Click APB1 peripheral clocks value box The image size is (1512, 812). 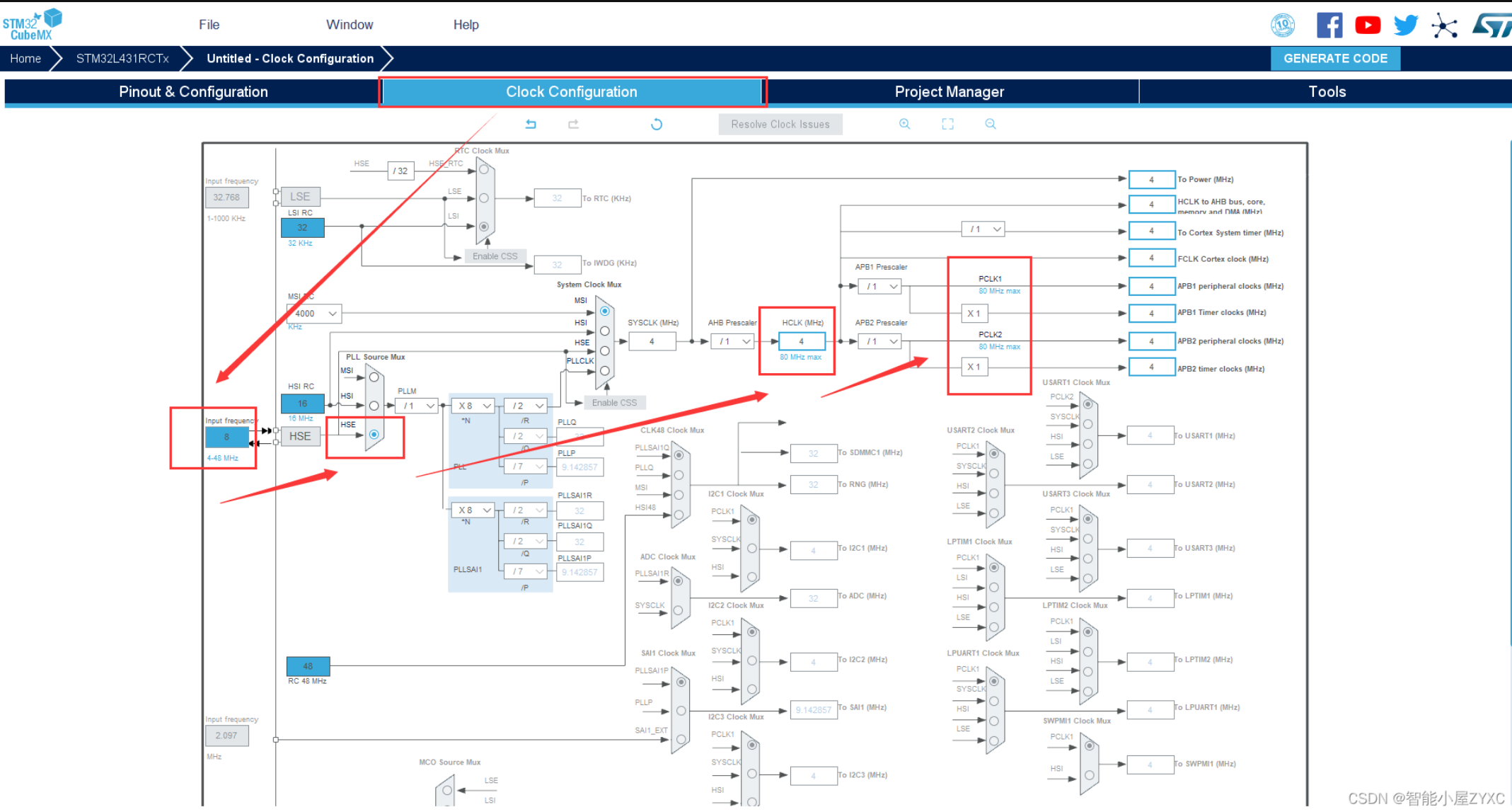click(1151, 286)
